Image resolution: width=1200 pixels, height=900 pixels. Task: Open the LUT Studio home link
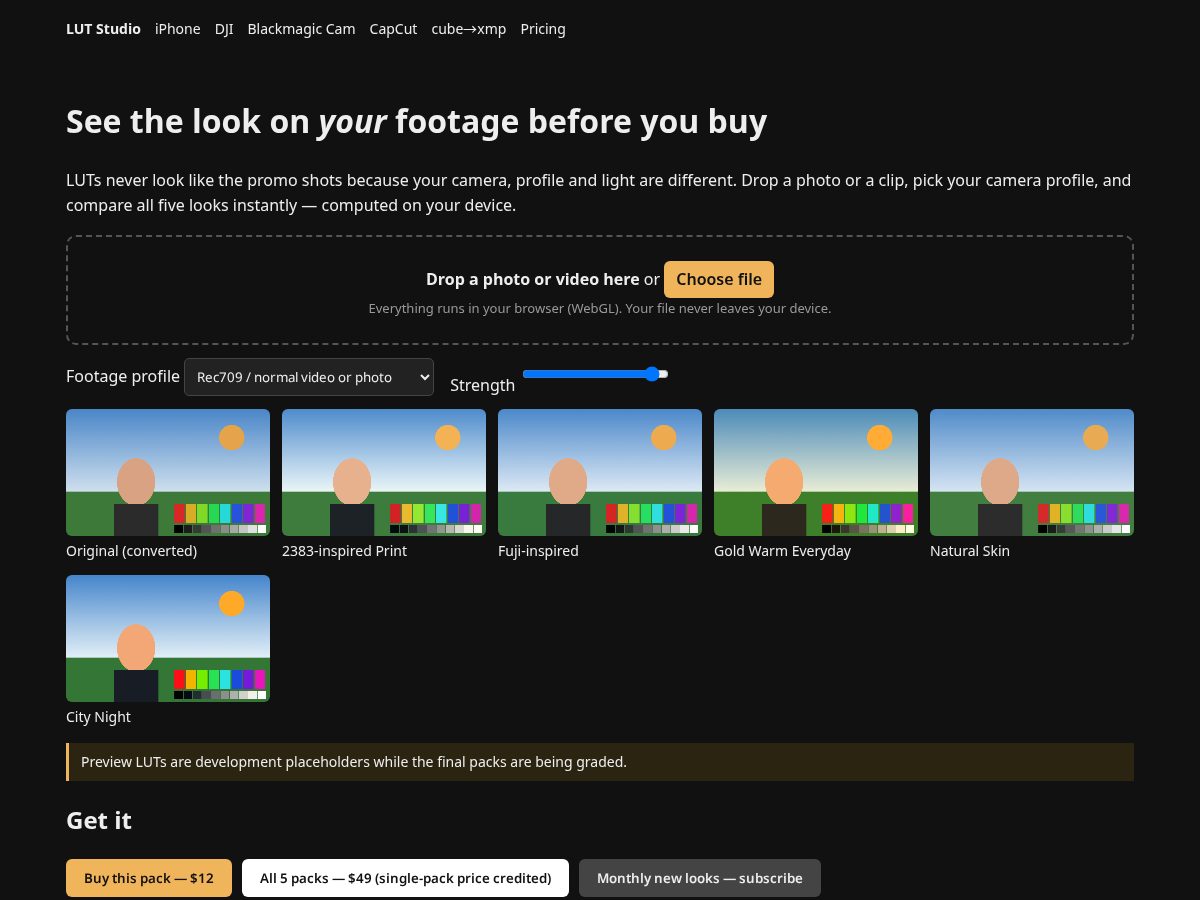click(103, 29)
